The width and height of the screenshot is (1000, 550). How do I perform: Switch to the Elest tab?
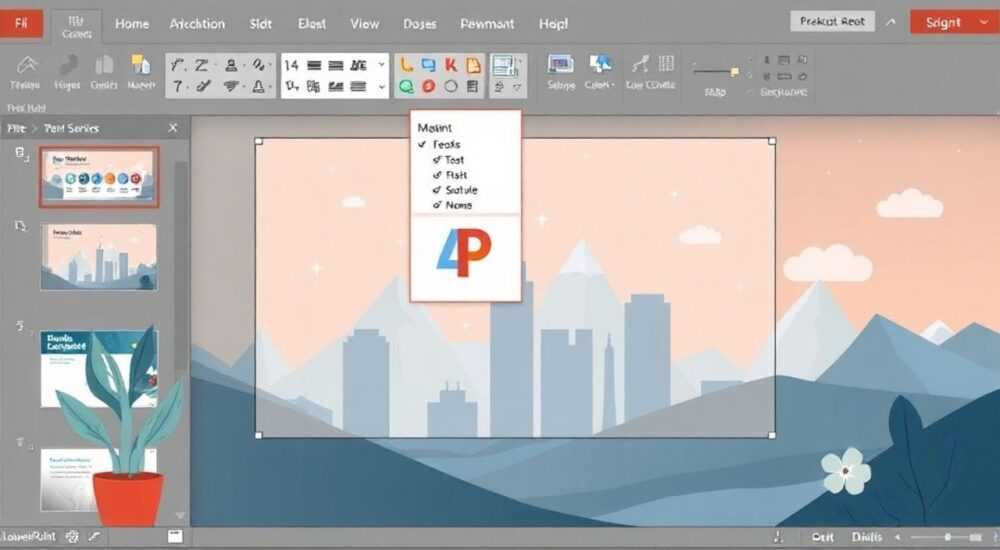point(312,24)
